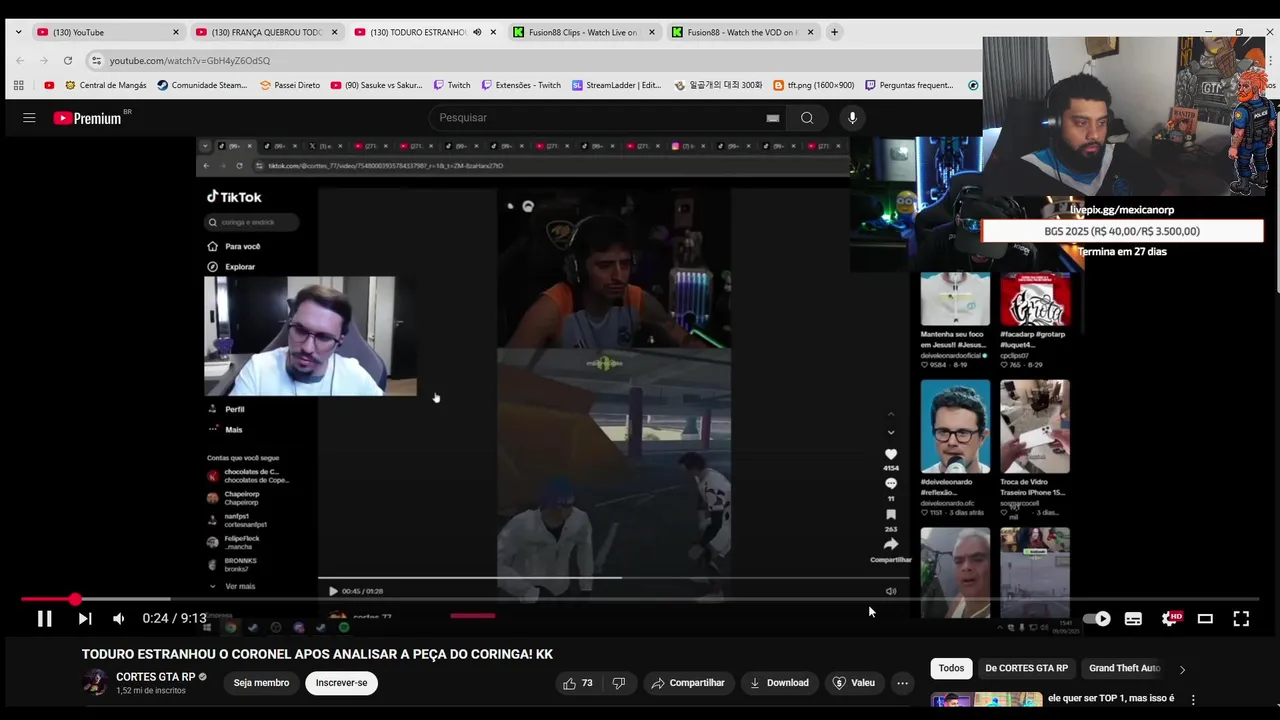
Task: Toggle subtitles/closed captions in the player
Action: [x=1133, y=619]
